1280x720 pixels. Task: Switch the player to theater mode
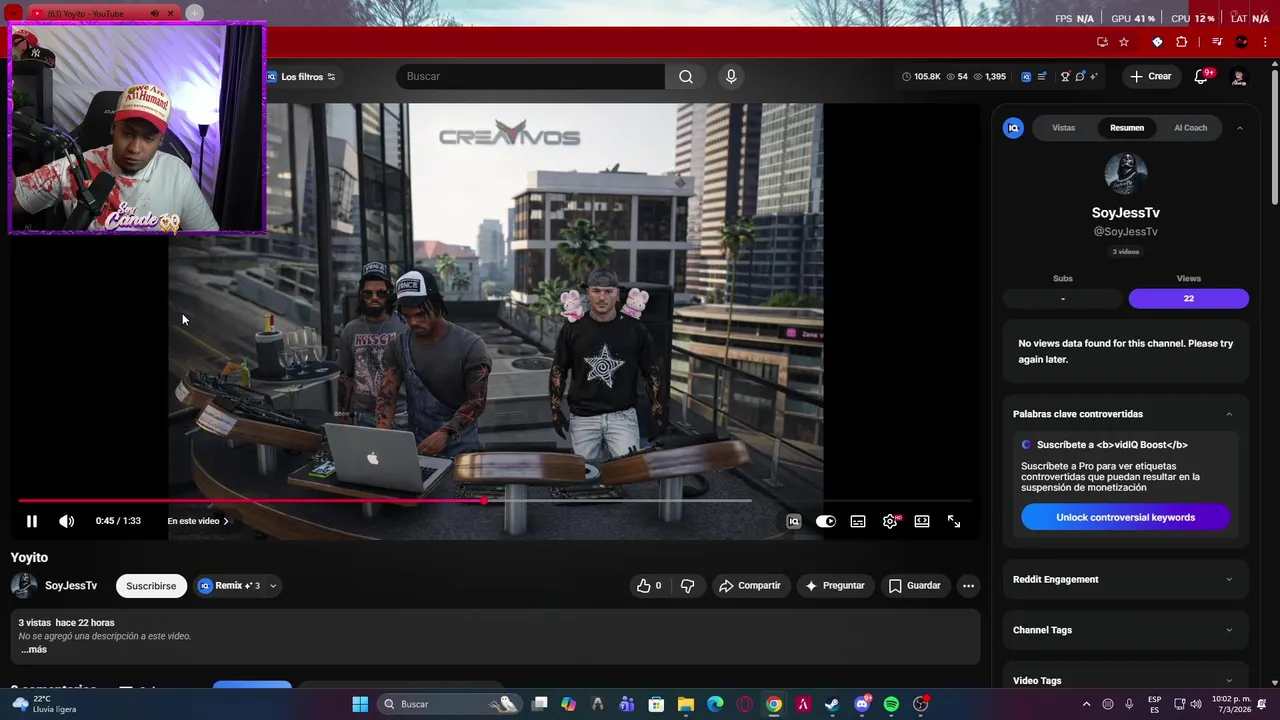922,521
